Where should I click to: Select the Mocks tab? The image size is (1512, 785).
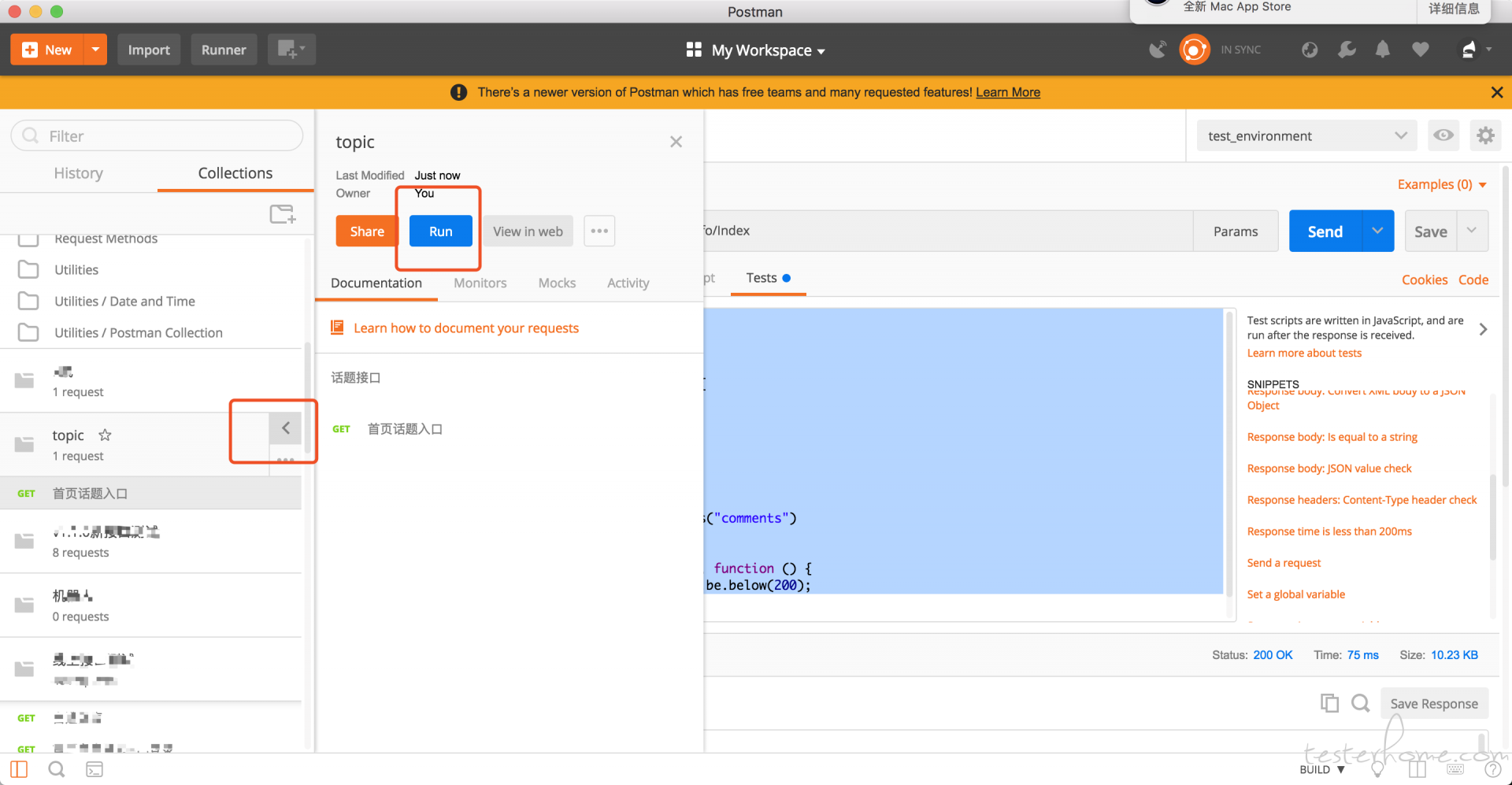coord(557,283)
